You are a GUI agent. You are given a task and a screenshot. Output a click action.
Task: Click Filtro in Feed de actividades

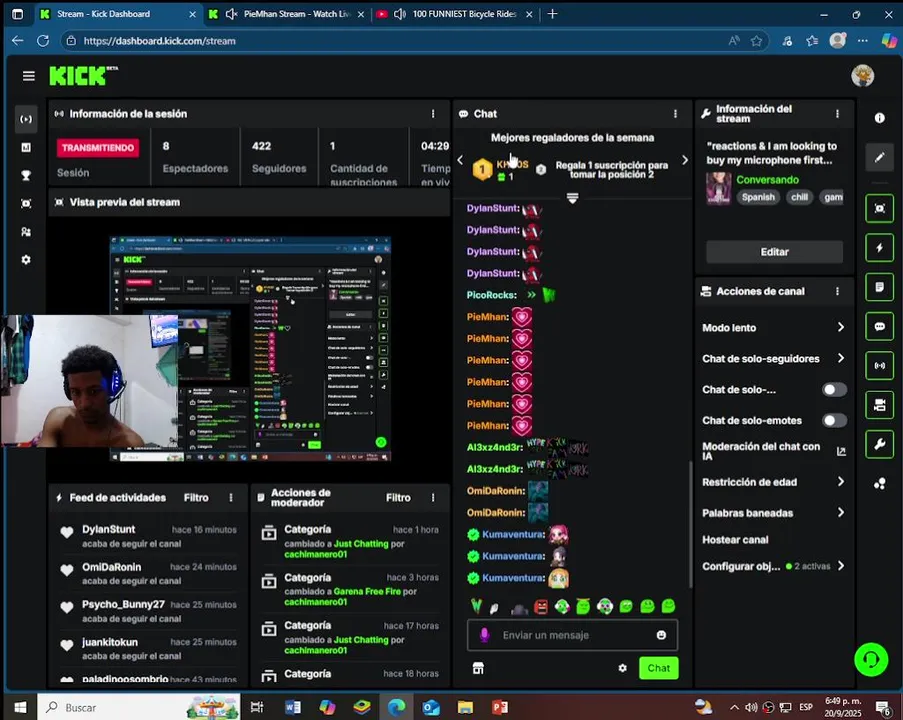196,498
